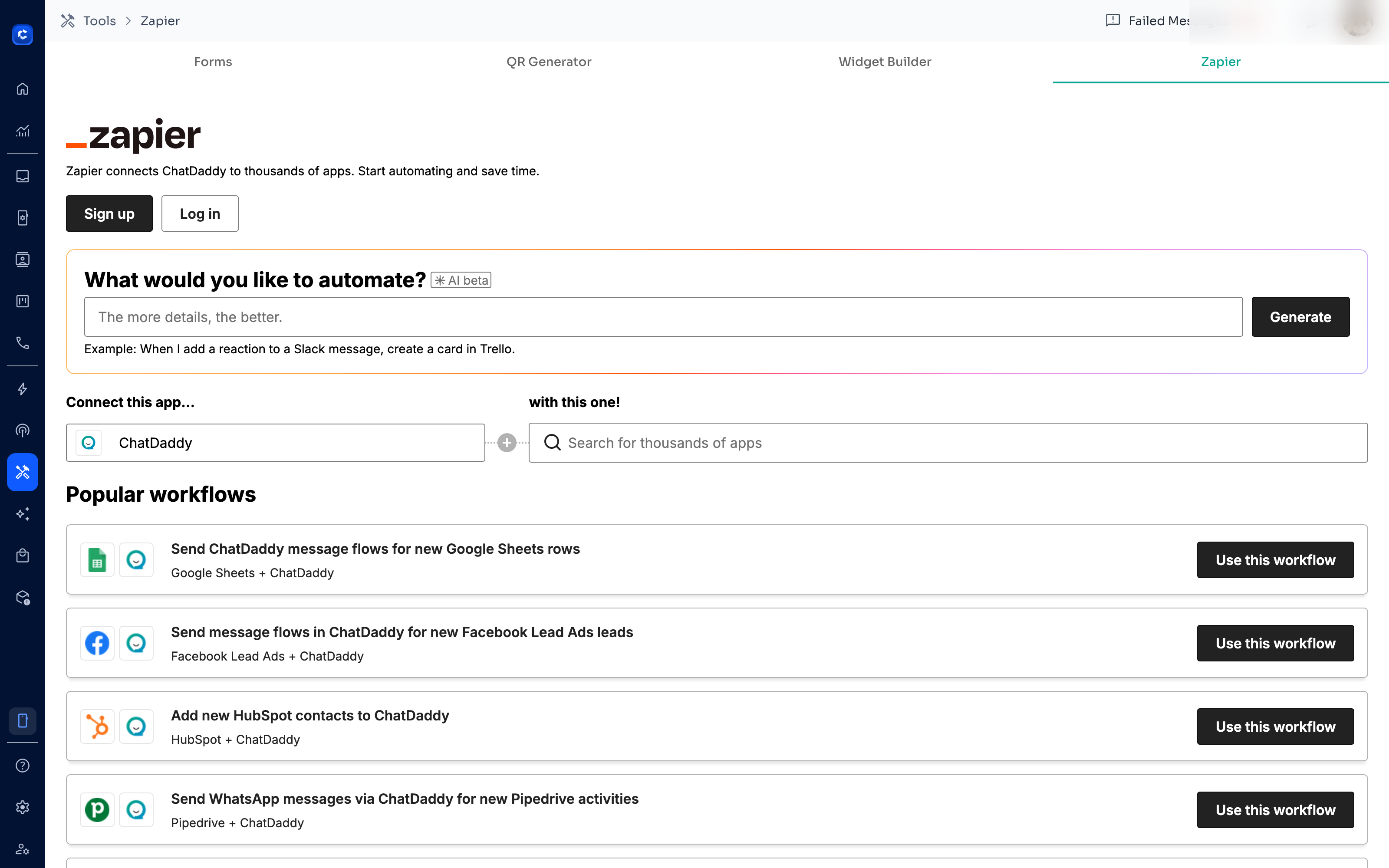Screen dimensions: 1389x868
Task: Open the calls phone sidebar icon
Action: 23,343
